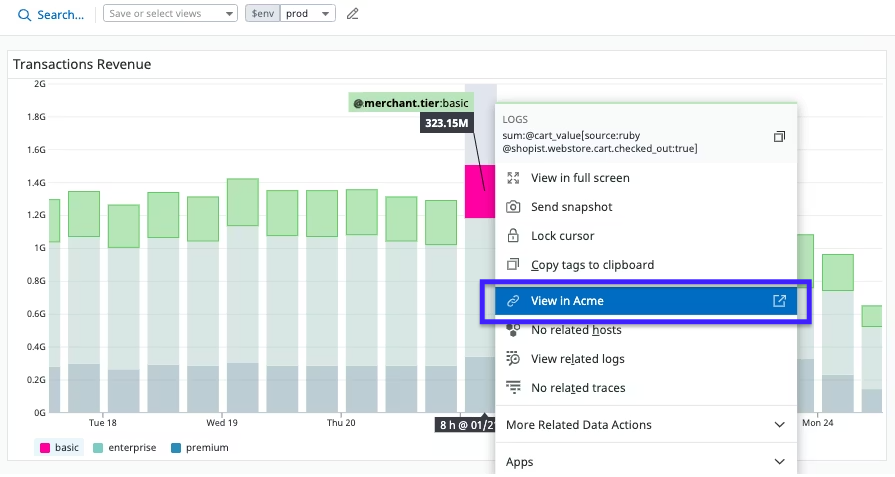895x477 pixels.
Task: Click the Tue 18 bar in chart
Action: (84, 300)
